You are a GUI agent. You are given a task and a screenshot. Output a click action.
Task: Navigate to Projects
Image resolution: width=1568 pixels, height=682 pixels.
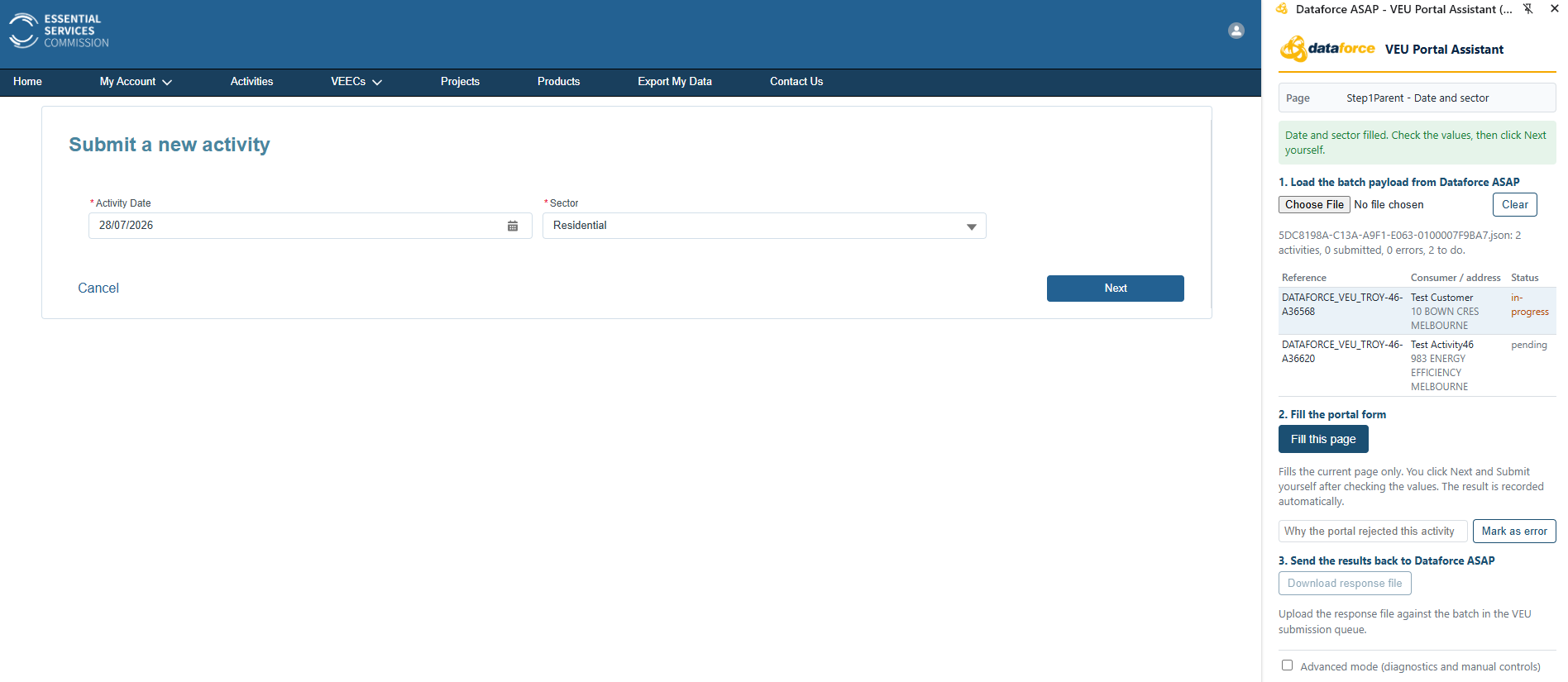460,82
